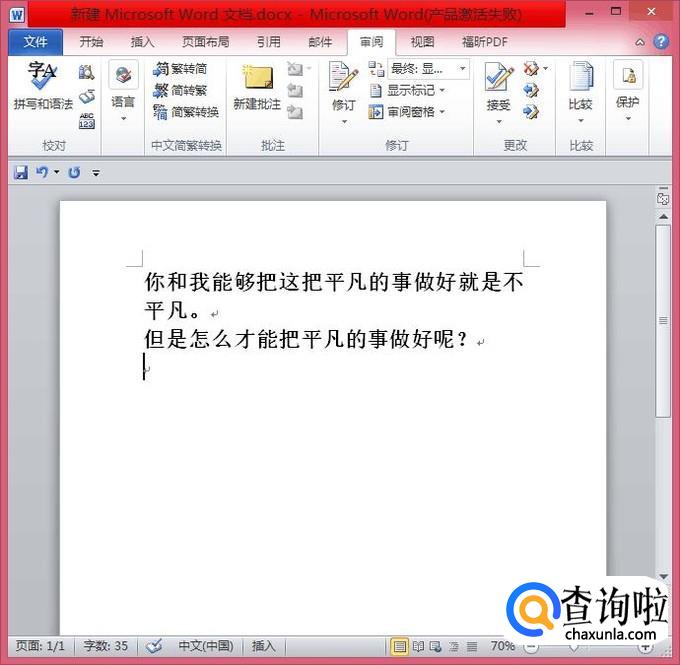Click the word count icon in ribbon

click(87, 120)
